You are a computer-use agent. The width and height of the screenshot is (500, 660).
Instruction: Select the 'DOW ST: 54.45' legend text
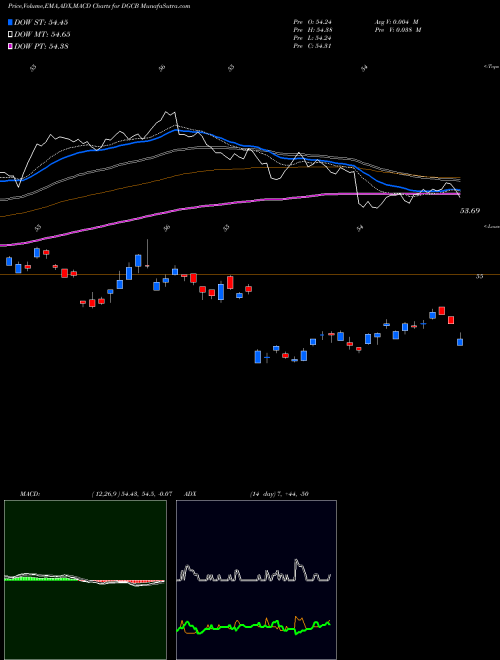pos(41,22)
